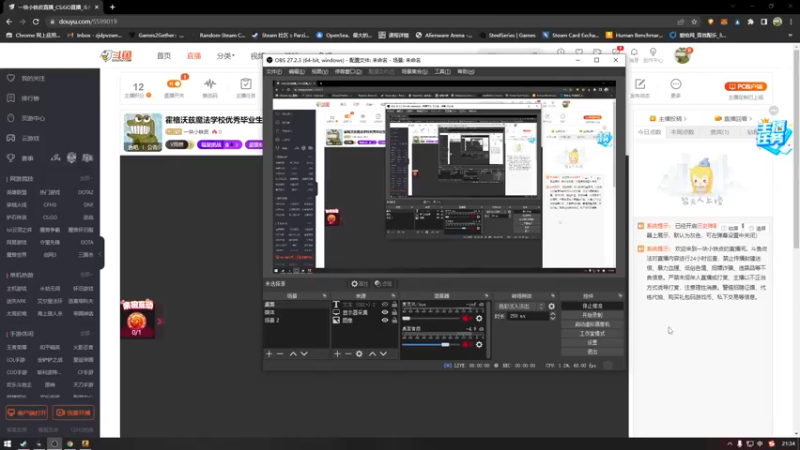Click the orange PC客户端 button

click(x=745, y=87)
